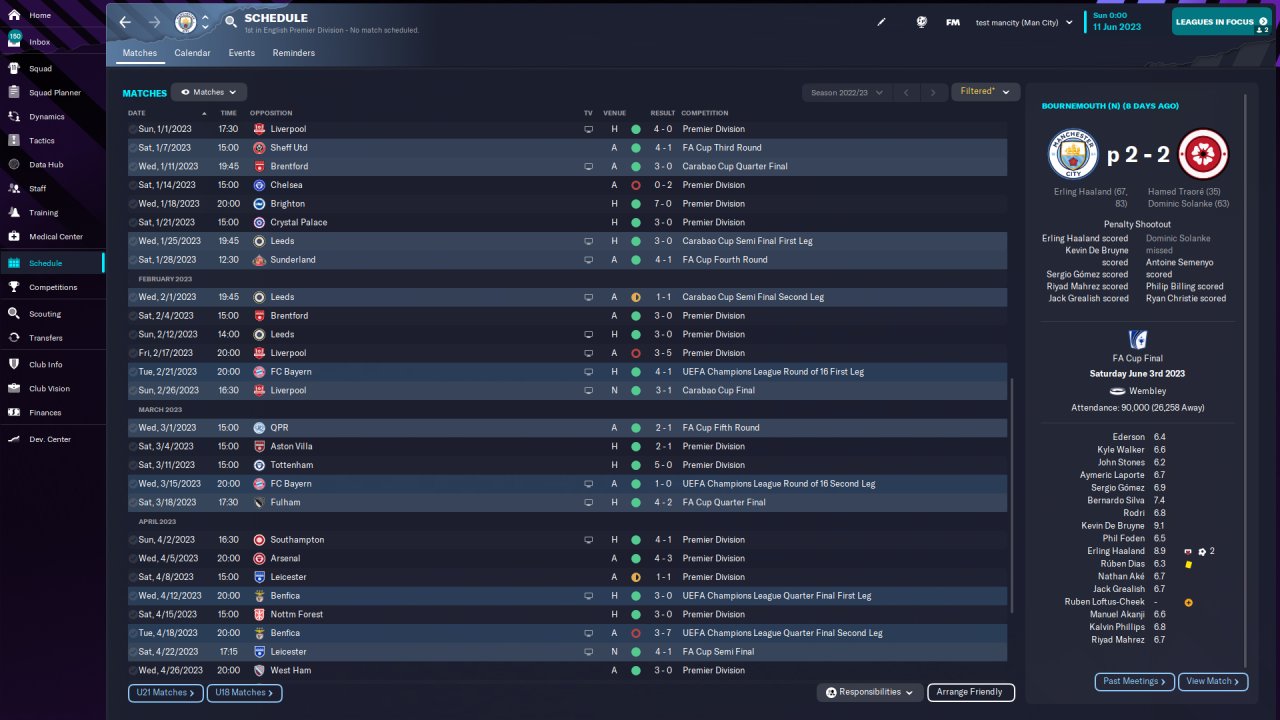Image resolution: width=1280 pixels, height=720 pixels.
Task: Toggle the check circle for Wed, 1/11/2023
Action: 133,166
